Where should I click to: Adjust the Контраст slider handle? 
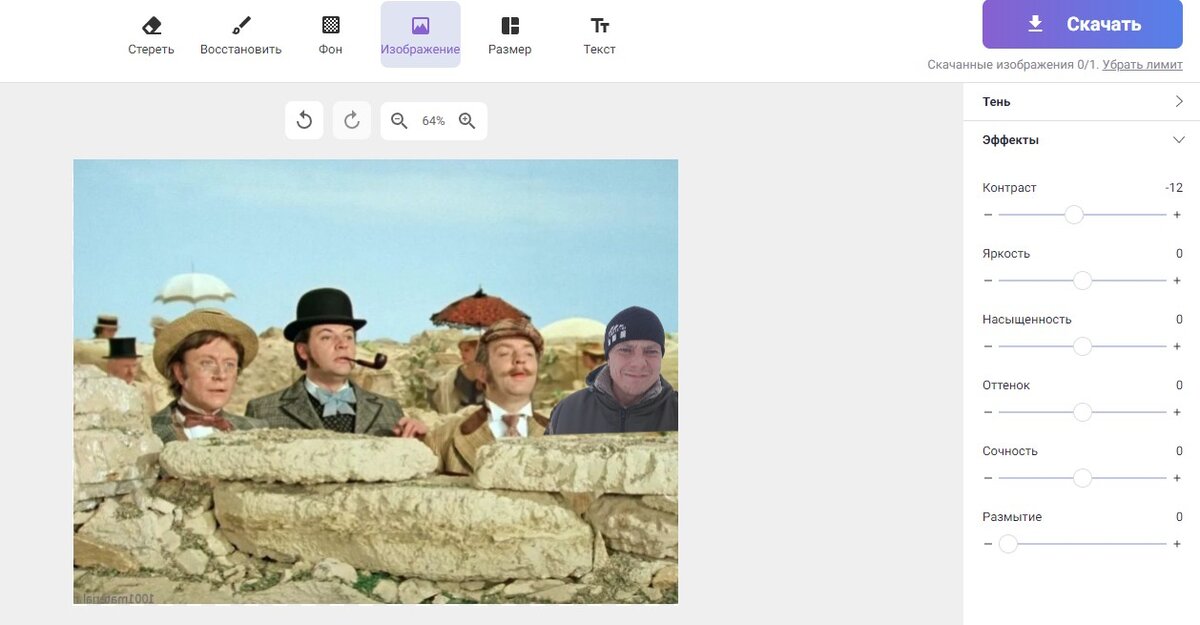1074,215
